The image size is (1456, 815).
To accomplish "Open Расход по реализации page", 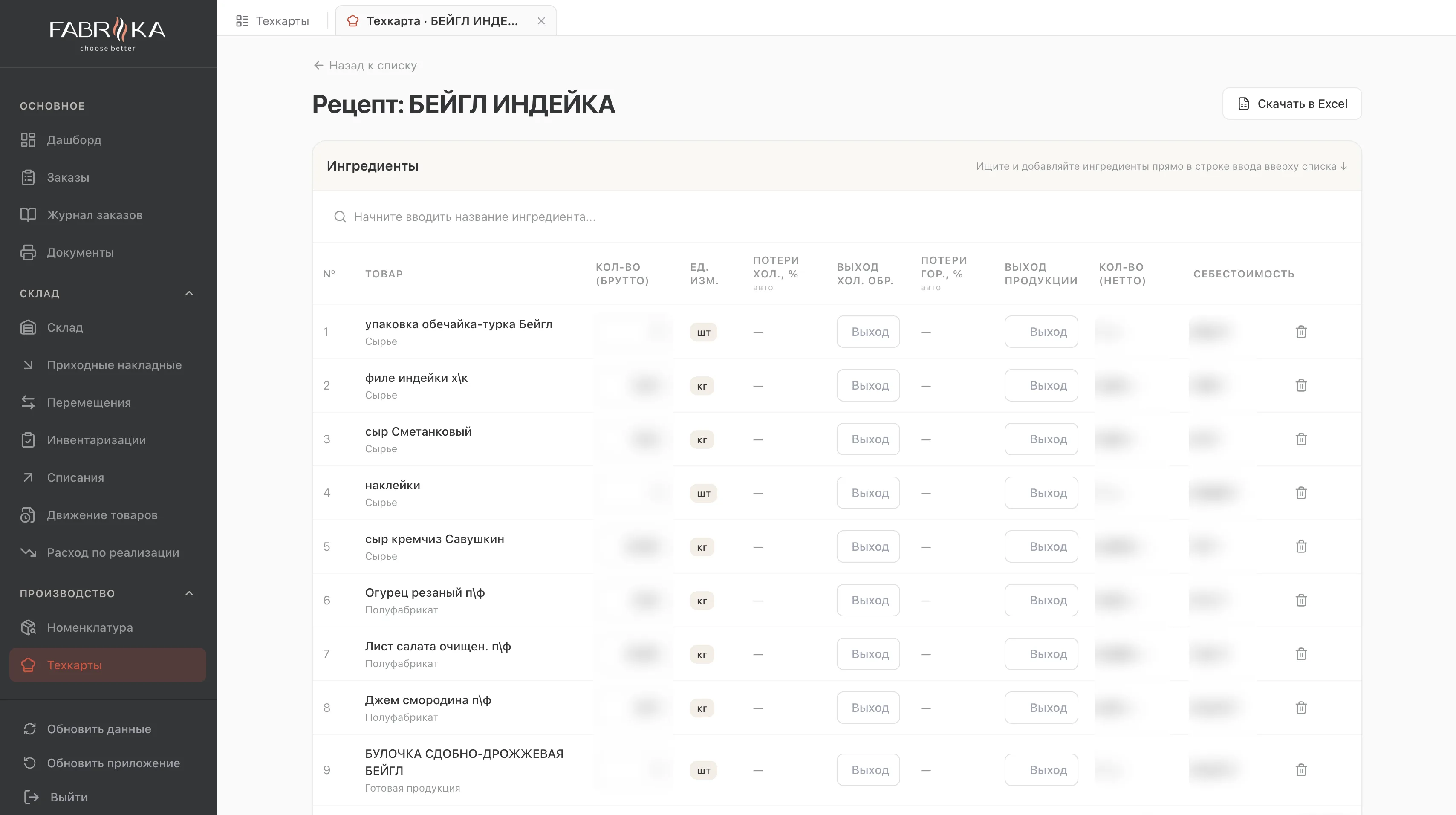I will pyautogui.click(x=107, y=553).
